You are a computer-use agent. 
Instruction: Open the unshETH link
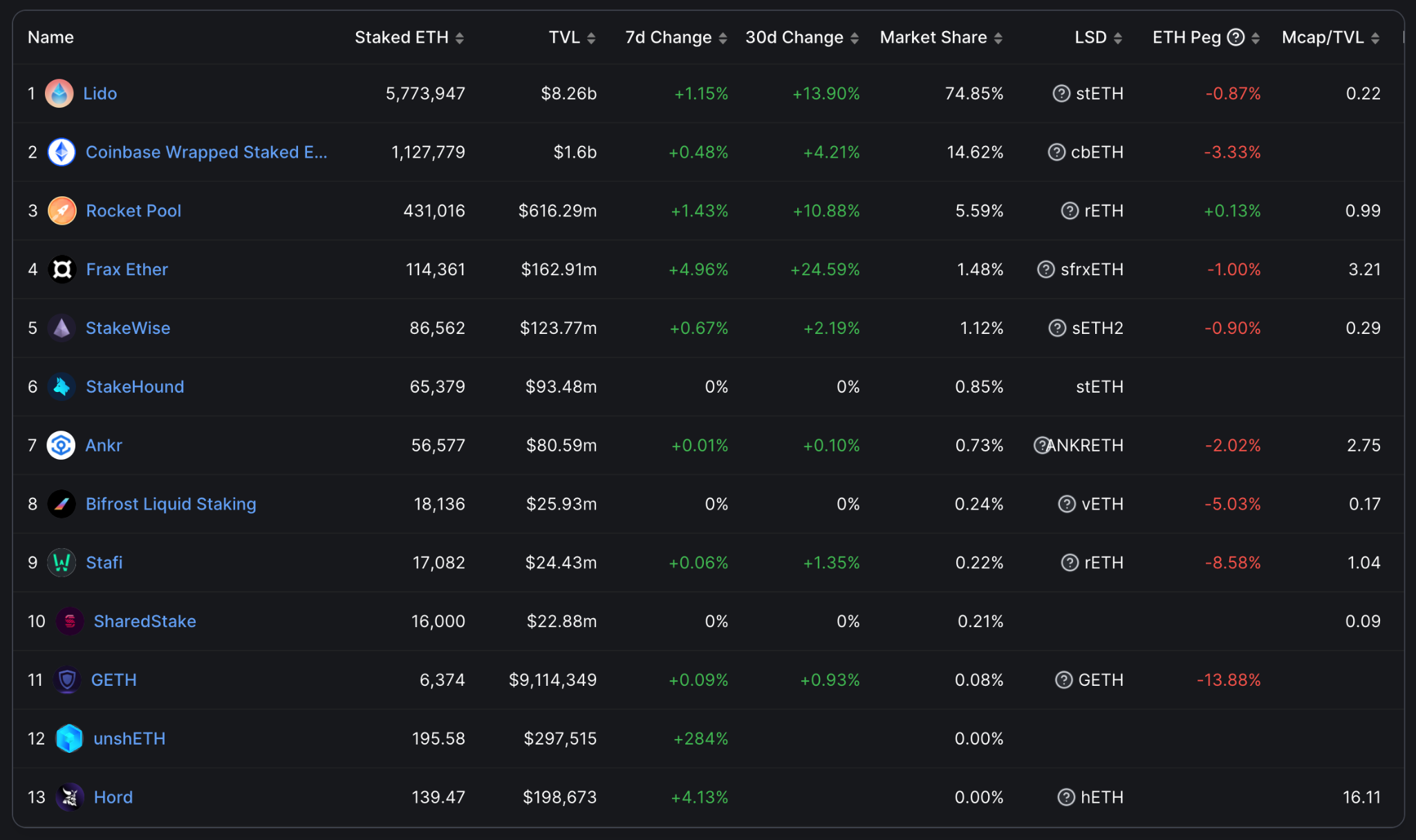(129, 739)
